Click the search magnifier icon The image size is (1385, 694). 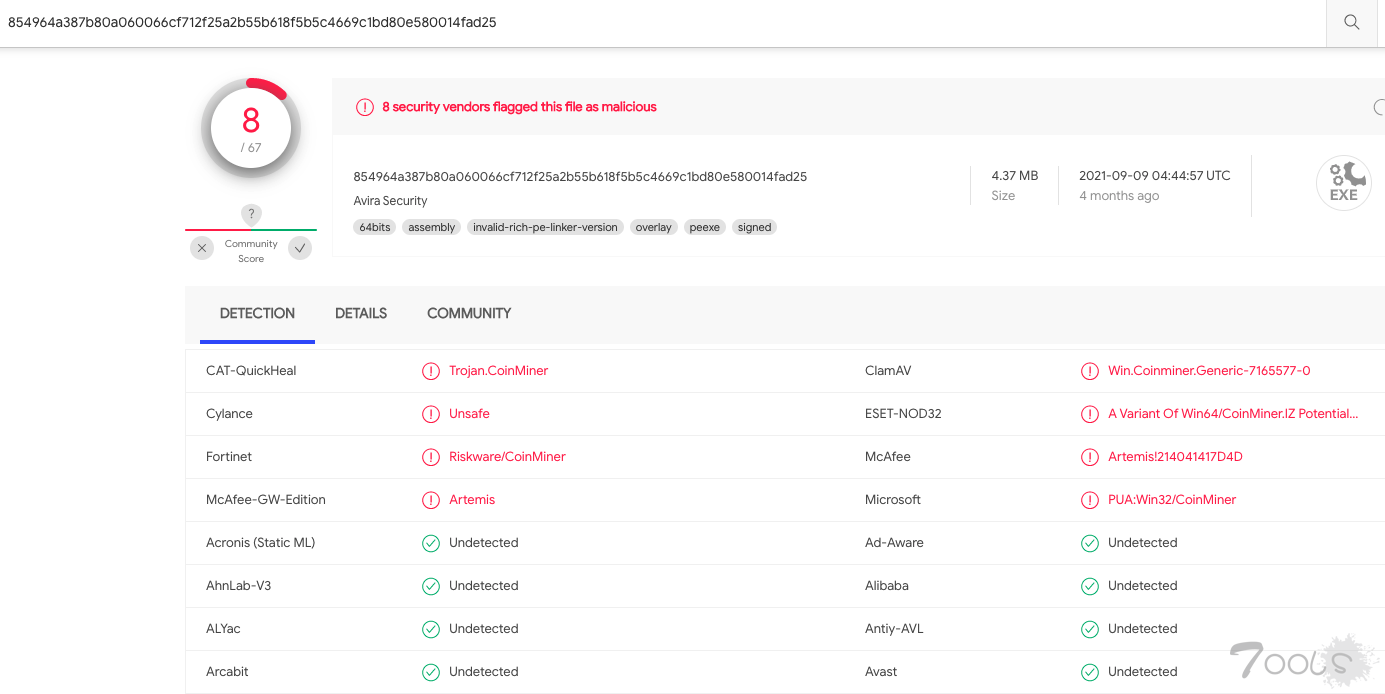click(x=1352, y=22)
